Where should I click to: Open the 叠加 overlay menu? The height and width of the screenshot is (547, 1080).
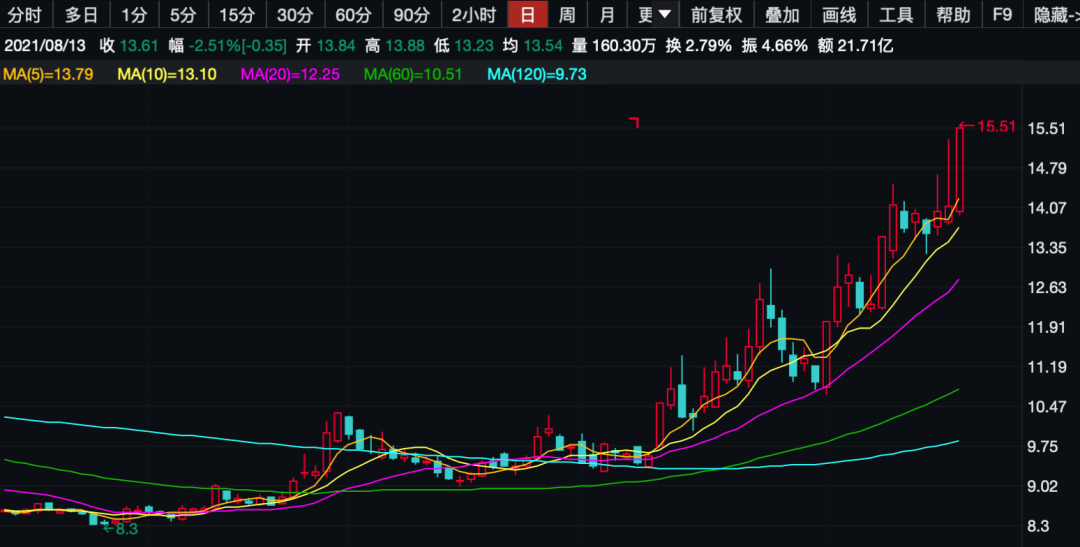tap(782, 14)
